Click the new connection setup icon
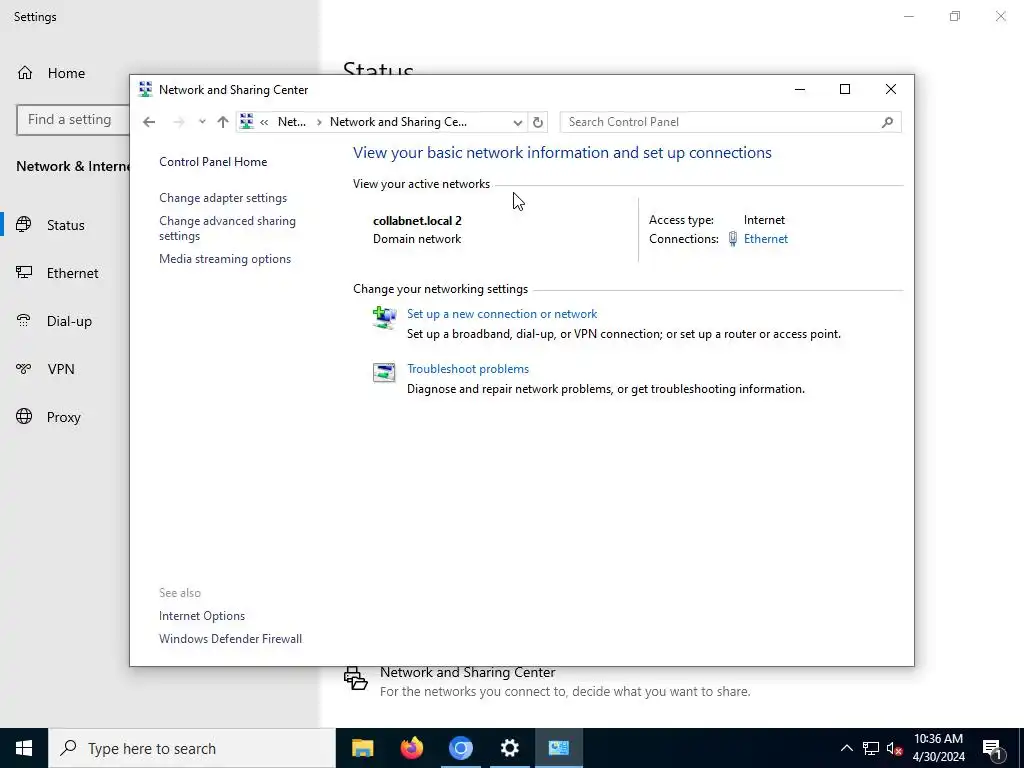 pyautogui.click(x=384, y=318)
